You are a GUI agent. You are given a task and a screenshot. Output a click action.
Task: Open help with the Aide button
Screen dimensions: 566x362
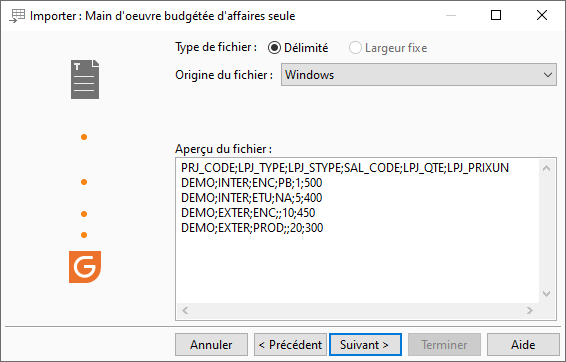point(523,345)
